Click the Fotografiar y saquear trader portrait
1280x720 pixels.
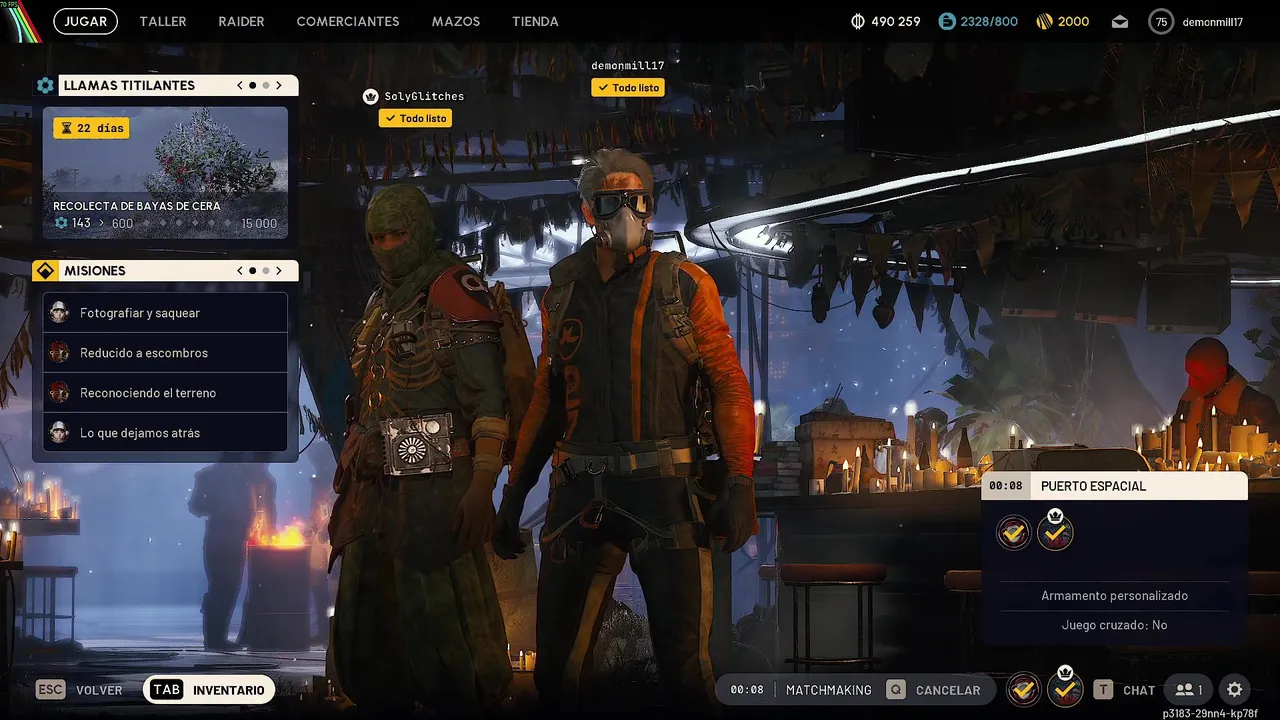60,312
